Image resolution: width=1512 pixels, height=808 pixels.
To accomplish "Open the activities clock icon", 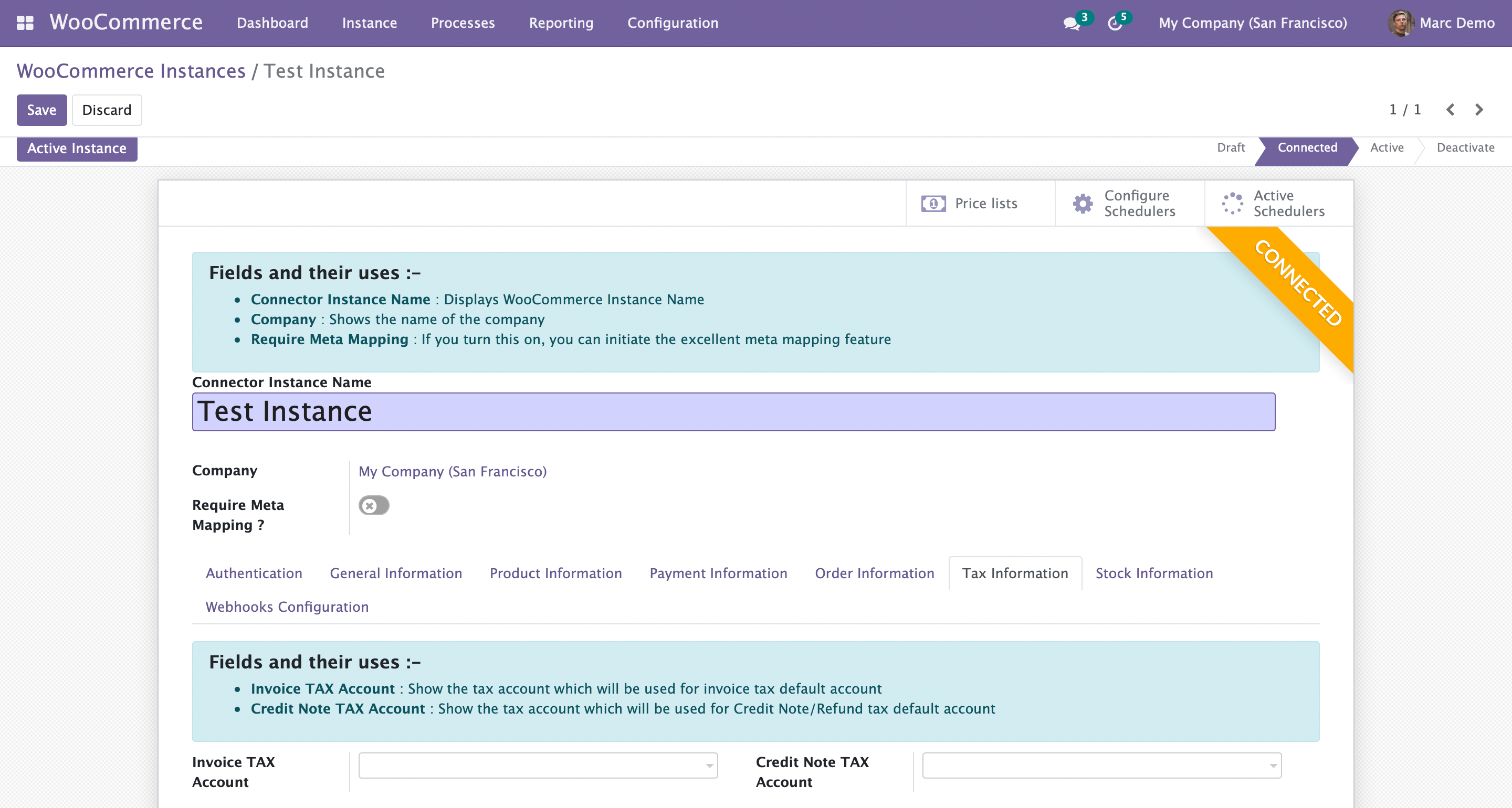I will pyautogui.click(x=1115, y=24).
